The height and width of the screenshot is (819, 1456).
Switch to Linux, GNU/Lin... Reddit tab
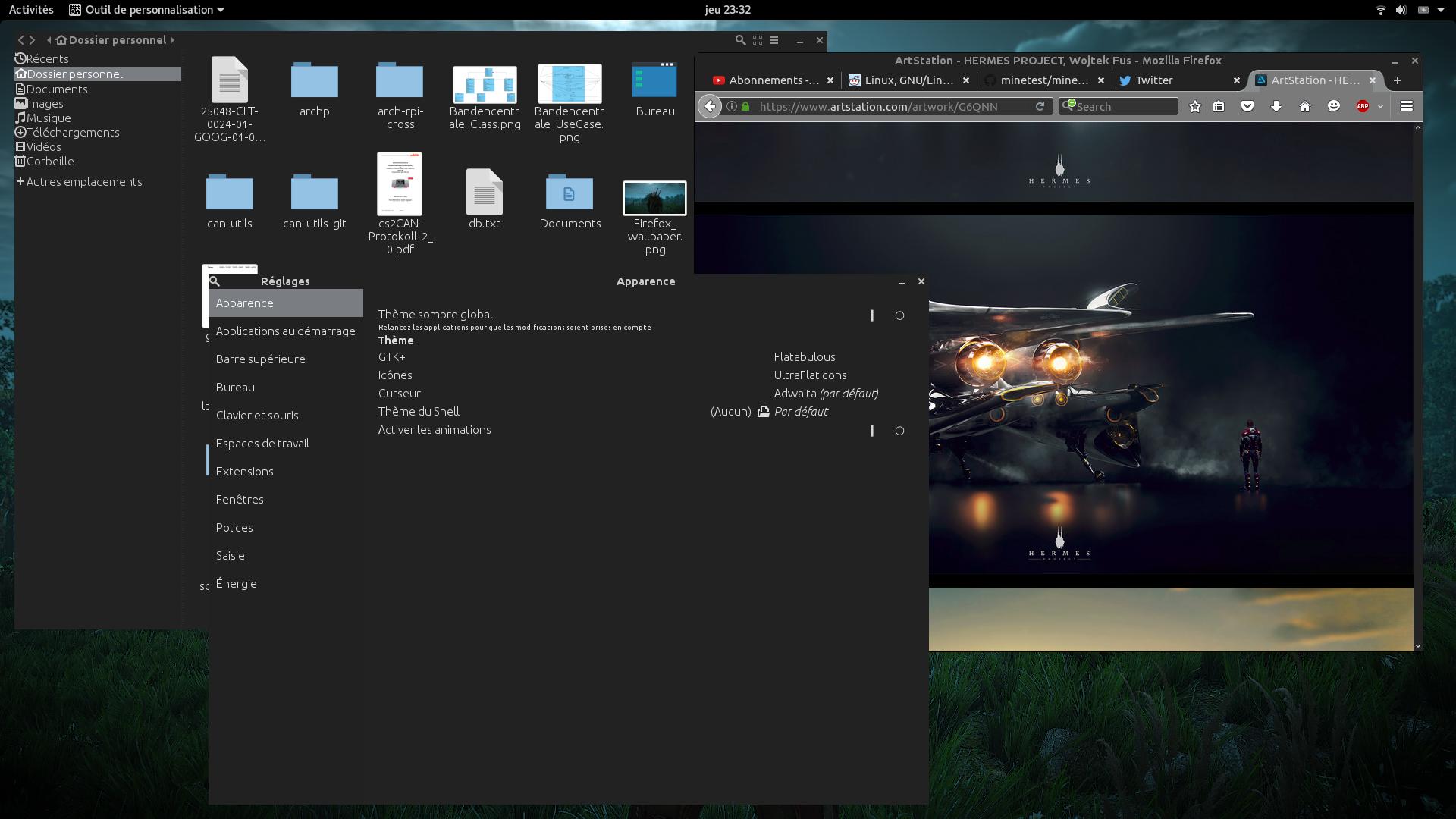pyautogui.click(x=908, y=80)
